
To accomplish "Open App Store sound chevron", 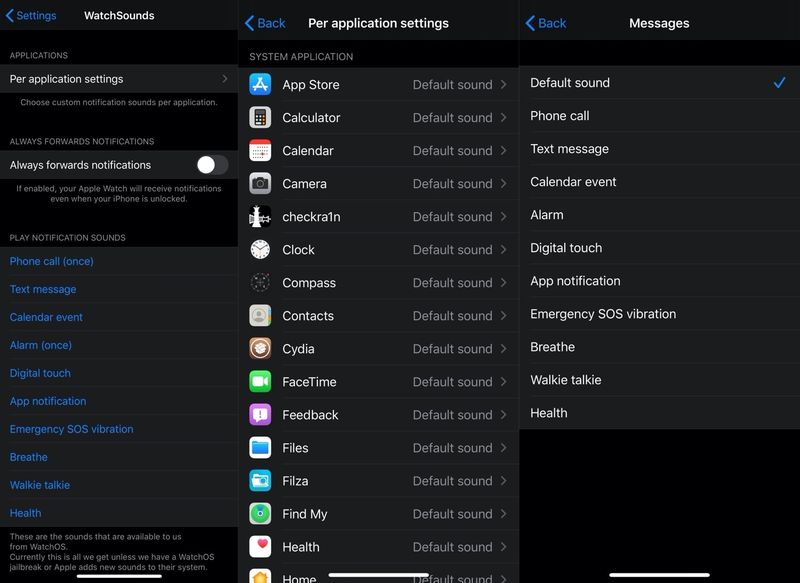I will pyautogui.click(x=504, y=85).
